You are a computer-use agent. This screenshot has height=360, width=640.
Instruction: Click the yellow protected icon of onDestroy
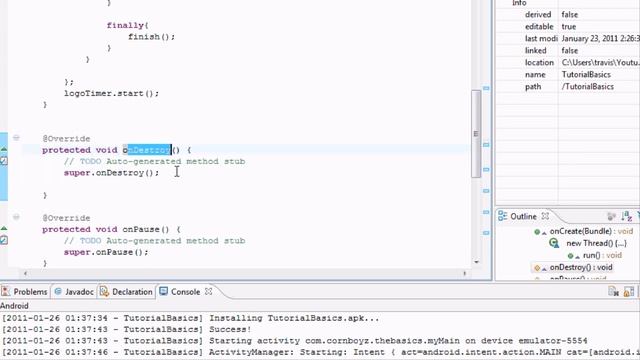point(537,268)
